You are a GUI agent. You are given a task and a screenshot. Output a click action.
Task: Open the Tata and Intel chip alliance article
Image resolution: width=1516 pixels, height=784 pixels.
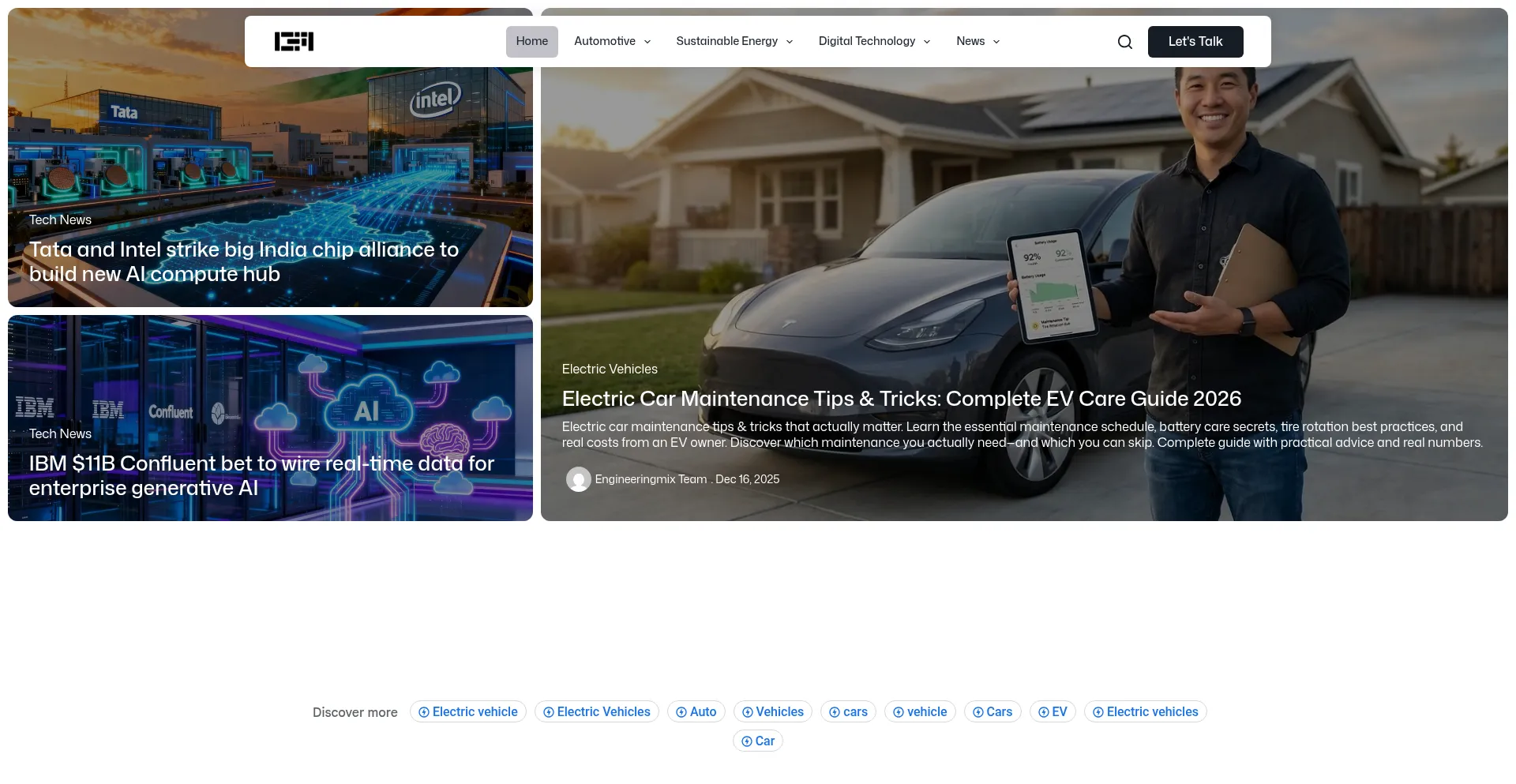[243, 261]
